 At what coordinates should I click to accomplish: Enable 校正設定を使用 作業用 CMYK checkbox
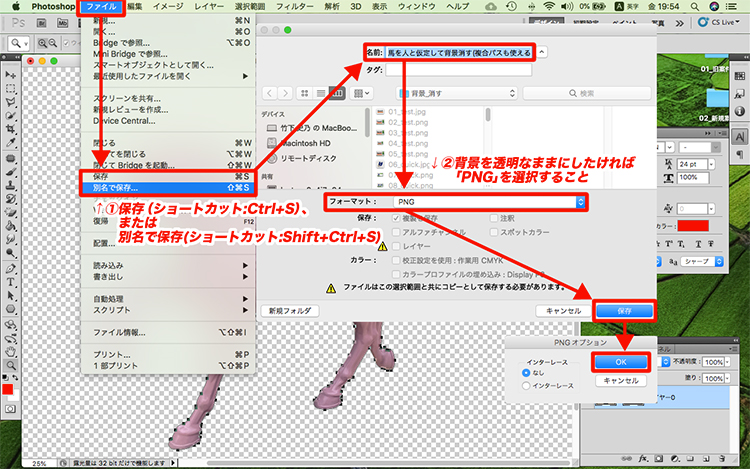tap(396, 260)
